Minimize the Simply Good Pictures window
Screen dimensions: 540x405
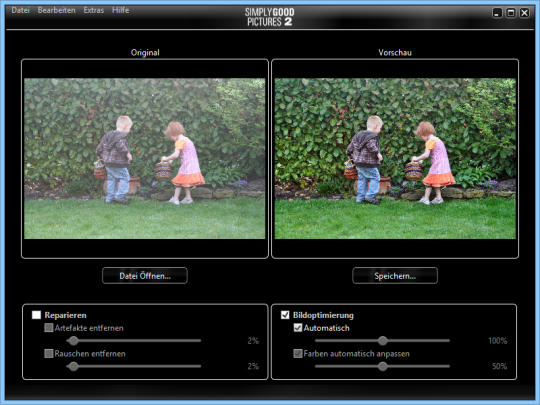(497, 13)
